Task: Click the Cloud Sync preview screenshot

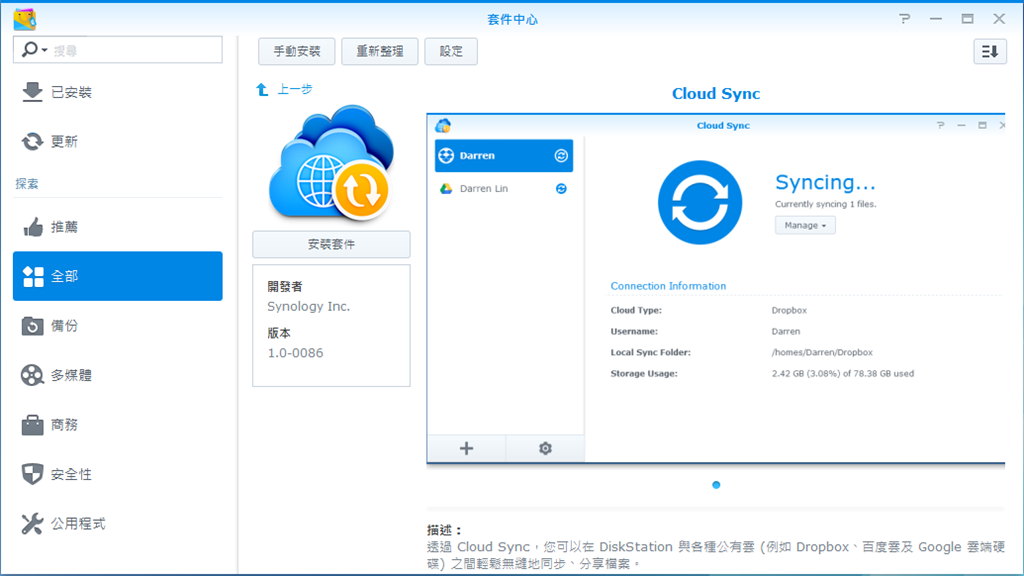Action: (x=716, y=289)
